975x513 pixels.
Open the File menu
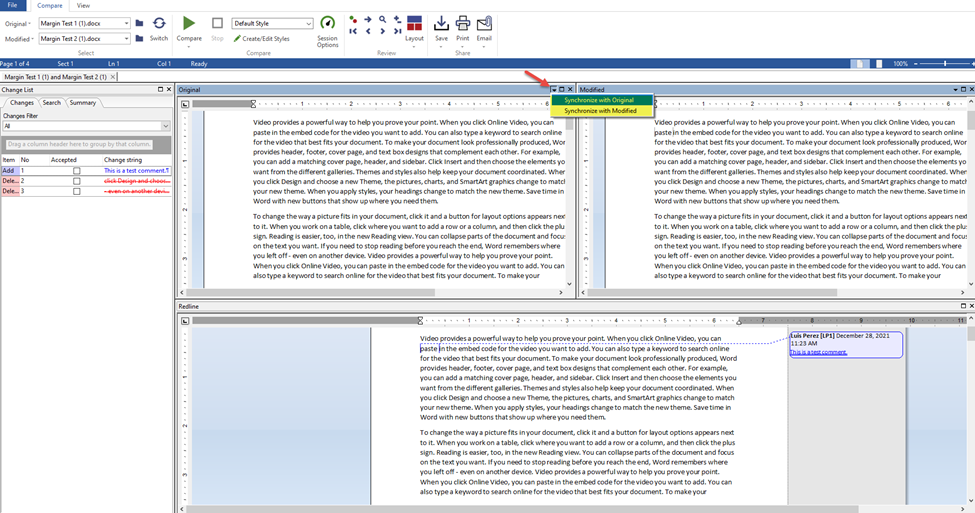click(12, 6)
